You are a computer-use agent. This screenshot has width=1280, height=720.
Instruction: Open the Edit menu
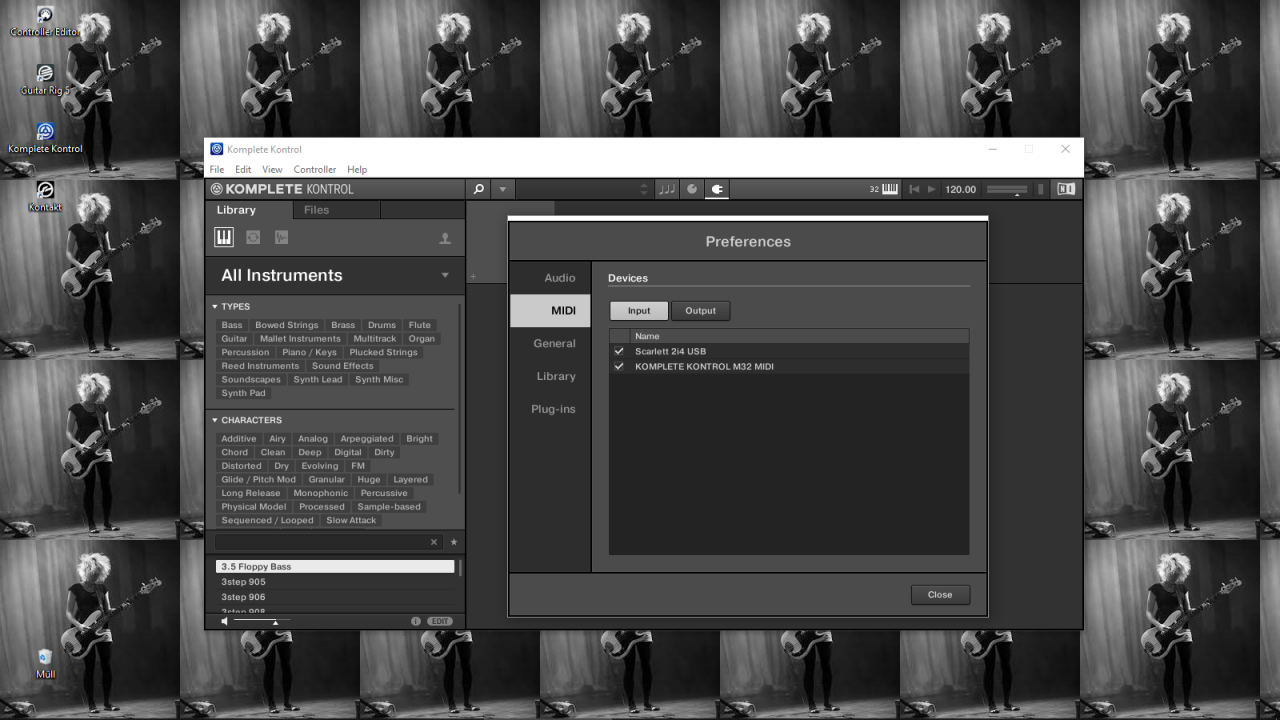[x=243, y=169]
